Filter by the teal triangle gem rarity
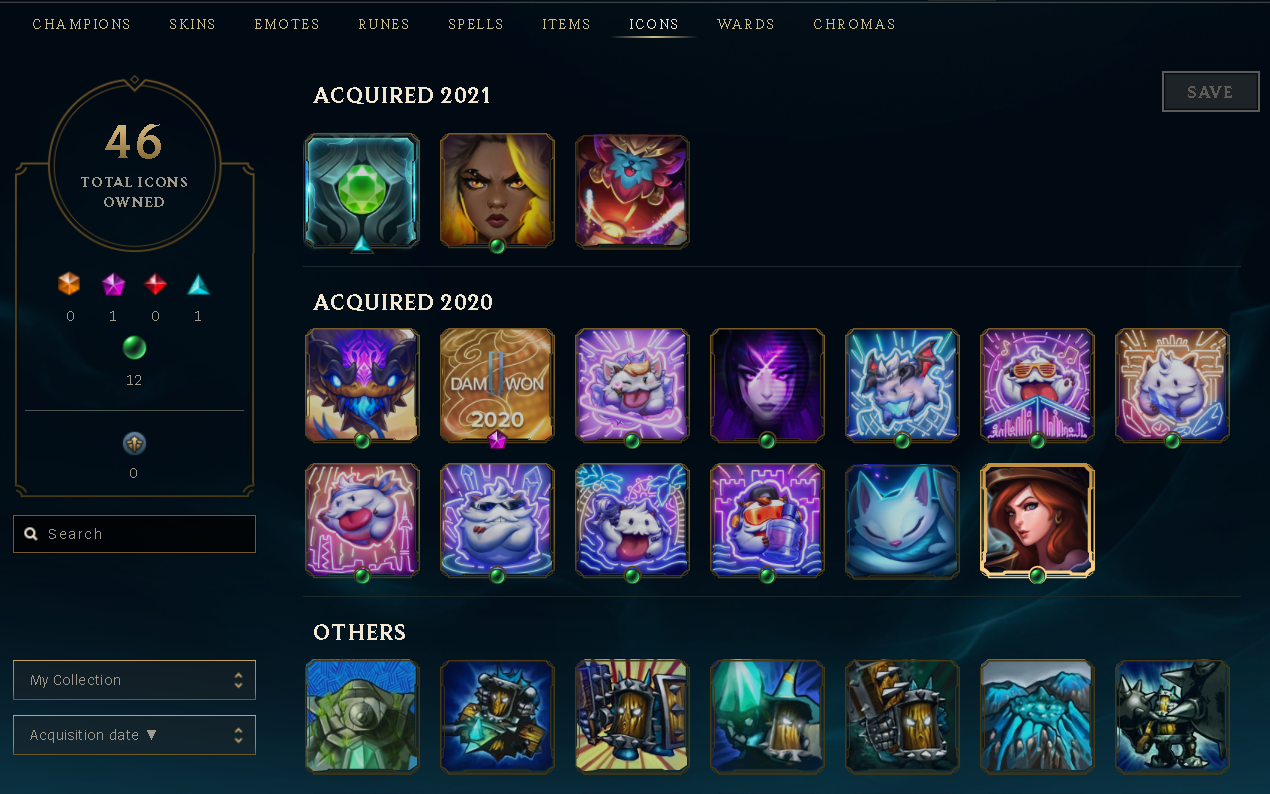Image resolution: width=1270 pixels, height=794 pixels. tap(198, 285)
